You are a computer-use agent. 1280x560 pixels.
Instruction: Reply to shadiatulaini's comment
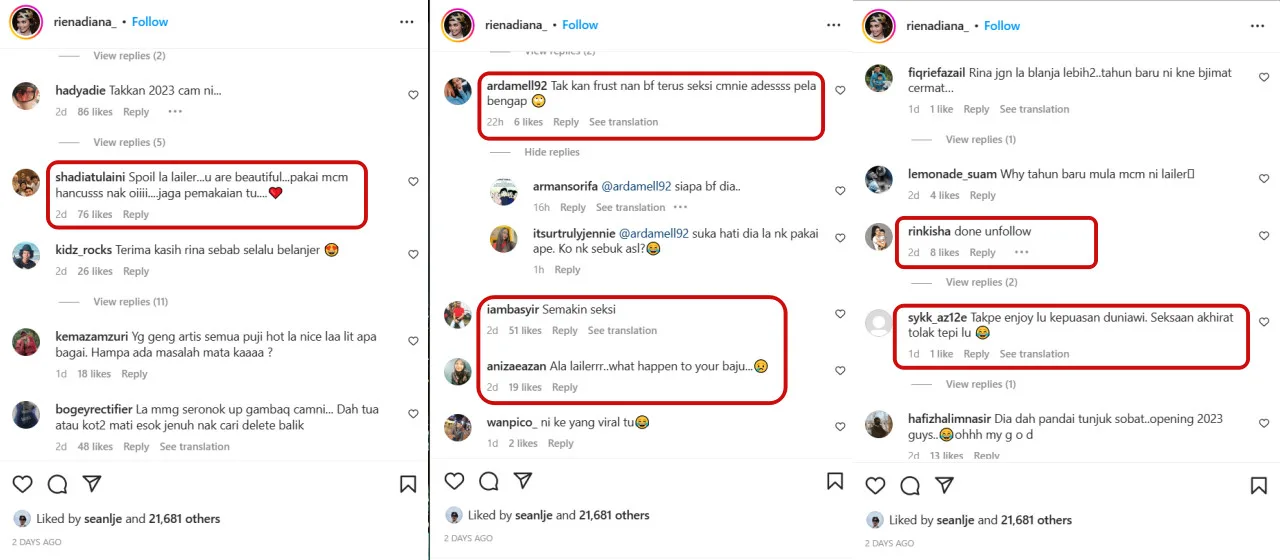click(x=136, y=214)
